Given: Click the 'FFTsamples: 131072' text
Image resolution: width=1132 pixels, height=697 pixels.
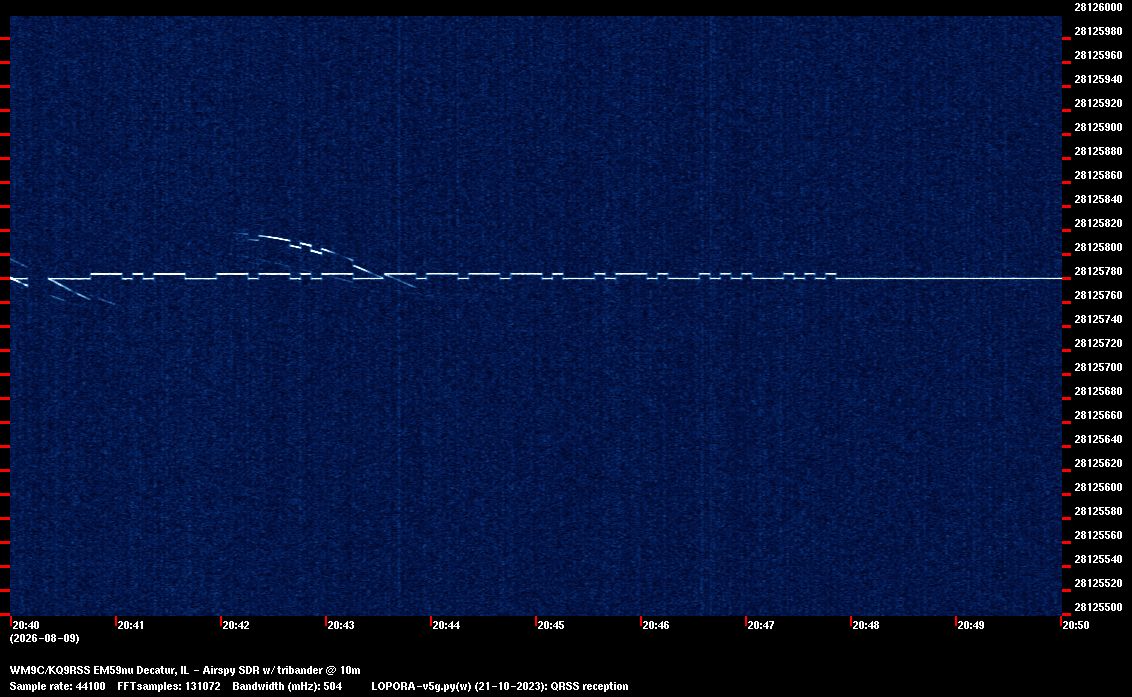Looking at the screenshot, I should pos(169,686).
